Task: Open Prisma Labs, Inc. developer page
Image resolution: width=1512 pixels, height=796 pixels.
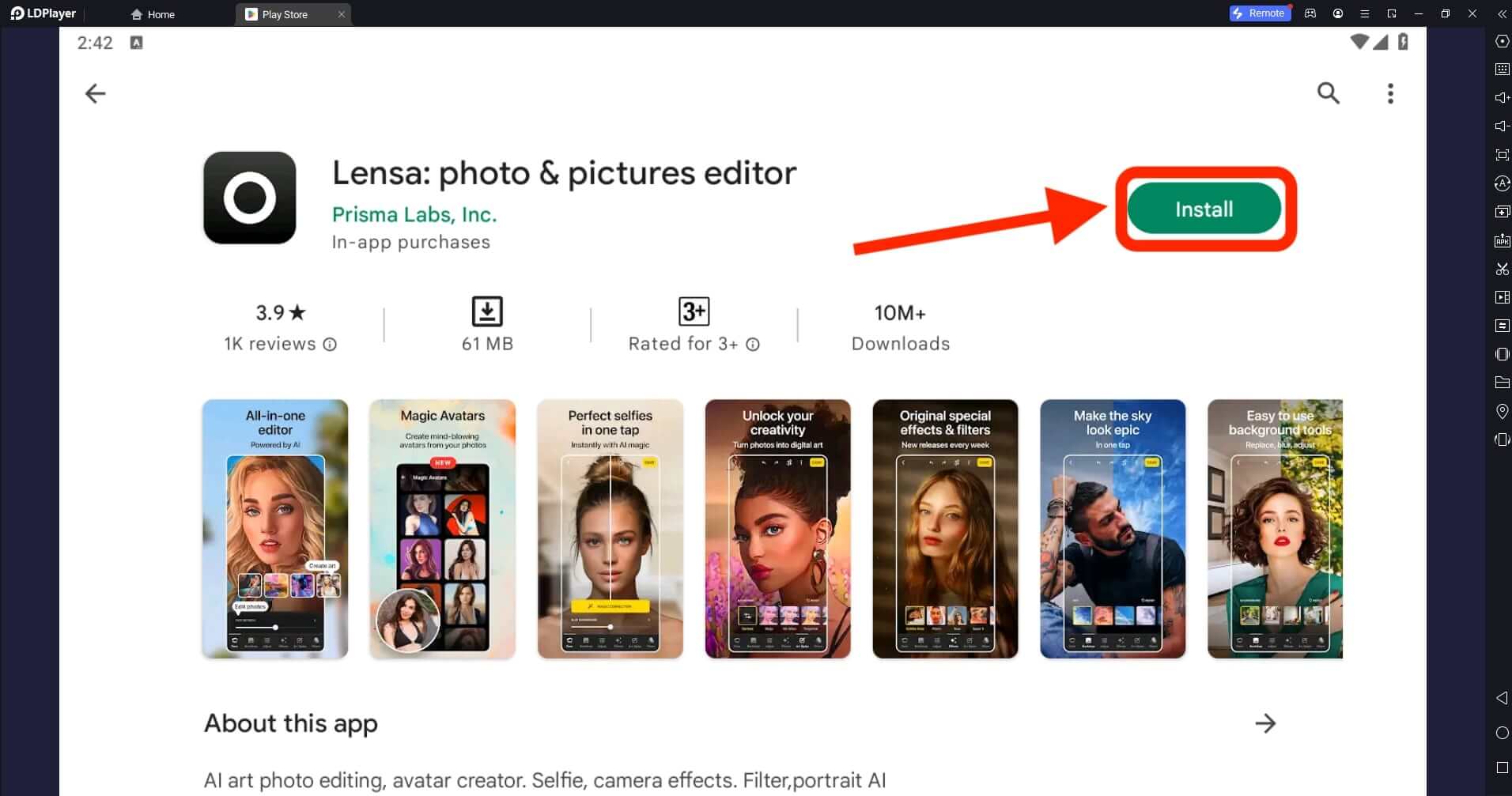Action: (414, 214)
